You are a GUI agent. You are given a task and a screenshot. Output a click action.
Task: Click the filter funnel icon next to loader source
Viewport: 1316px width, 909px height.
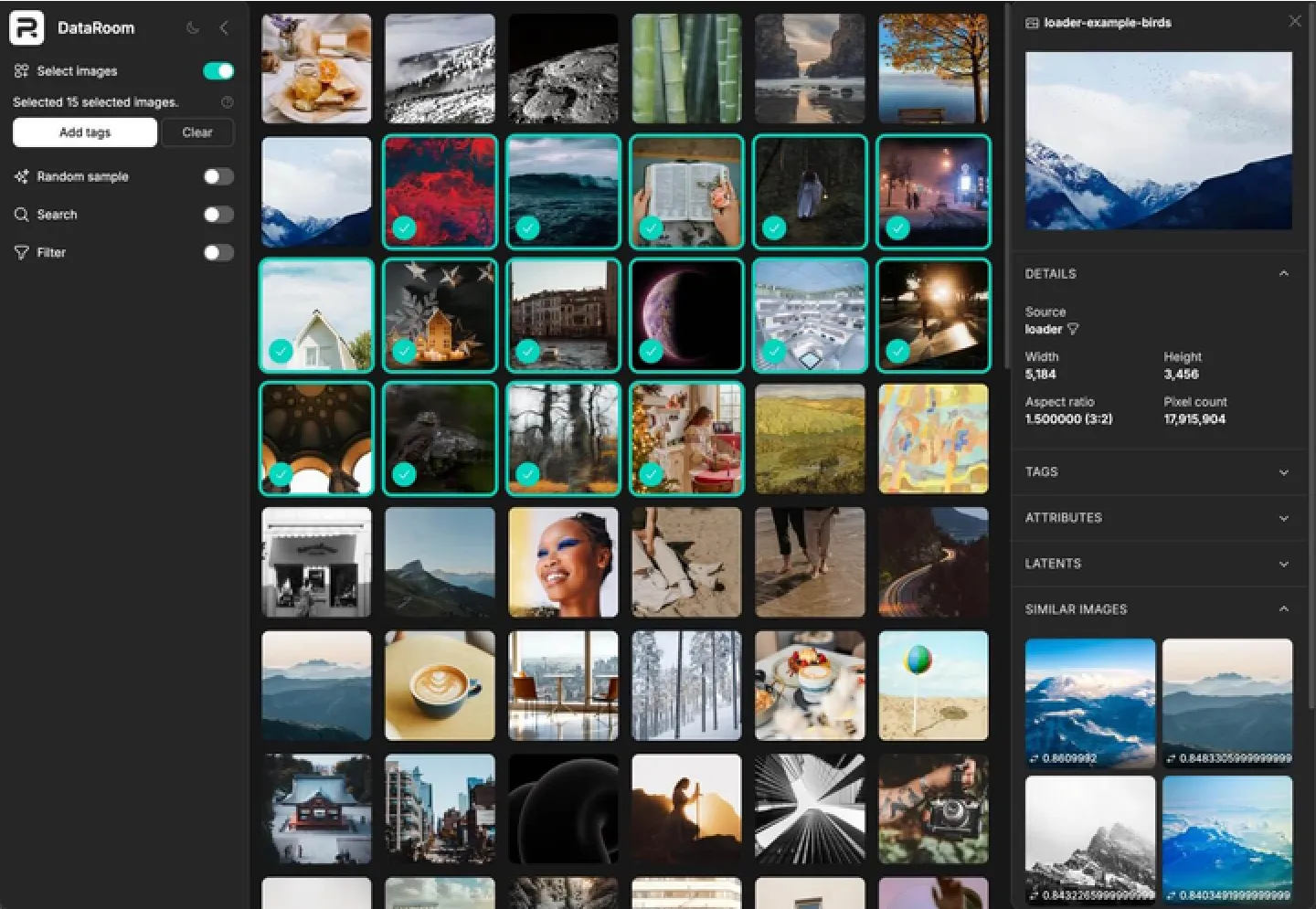[x=1073, y=329]
